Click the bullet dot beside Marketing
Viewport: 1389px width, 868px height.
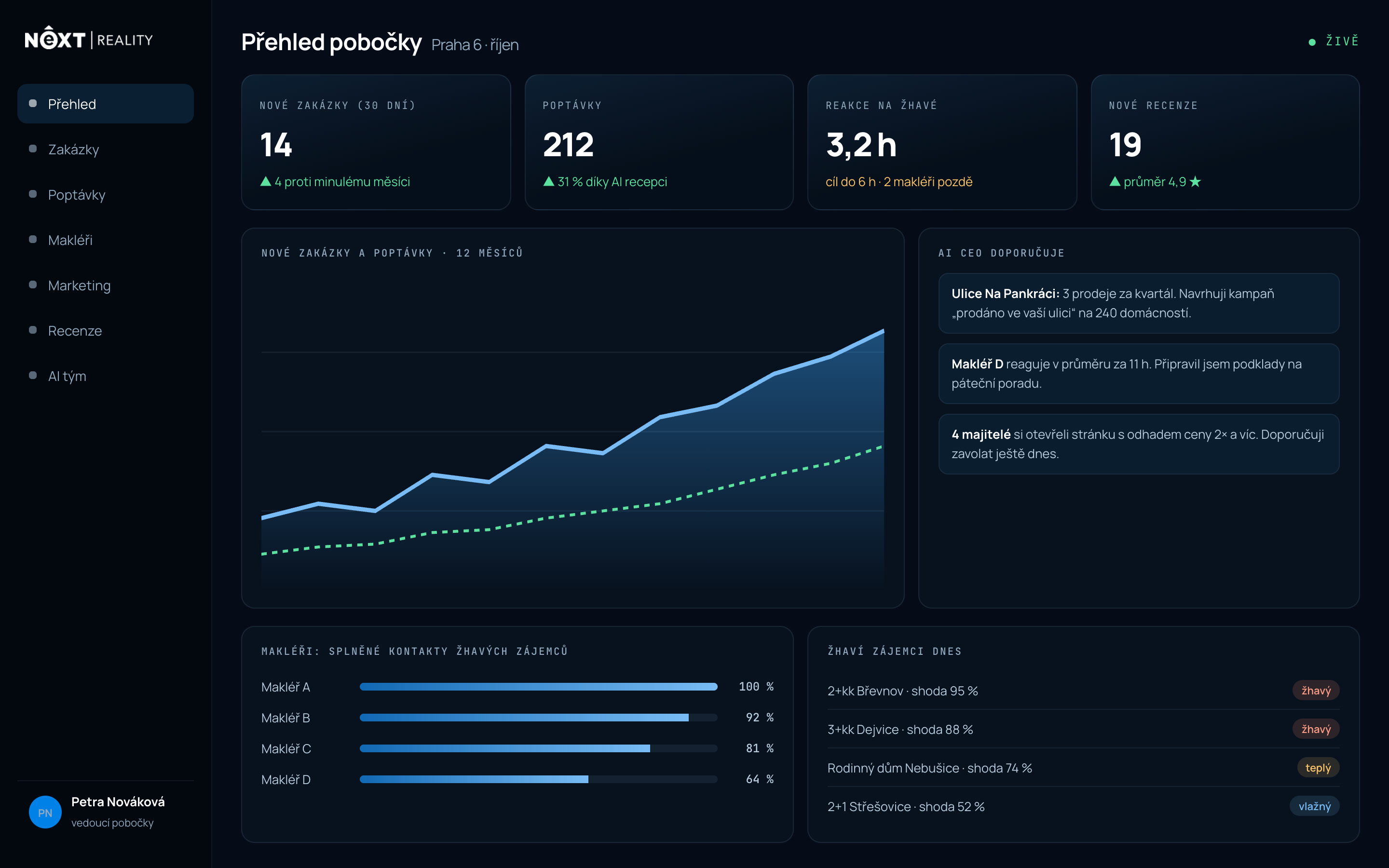(x=33, y=285)
